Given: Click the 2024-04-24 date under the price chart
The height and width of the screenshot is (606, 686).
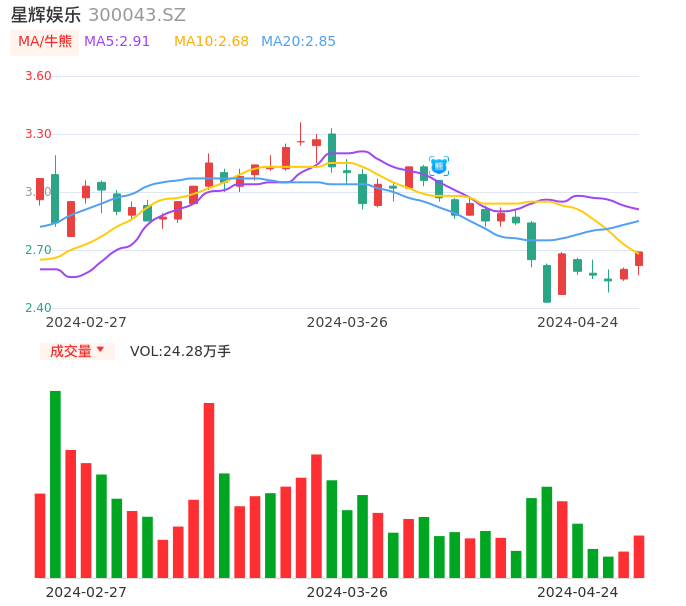Looking at the screenshot, I should 578,322.
